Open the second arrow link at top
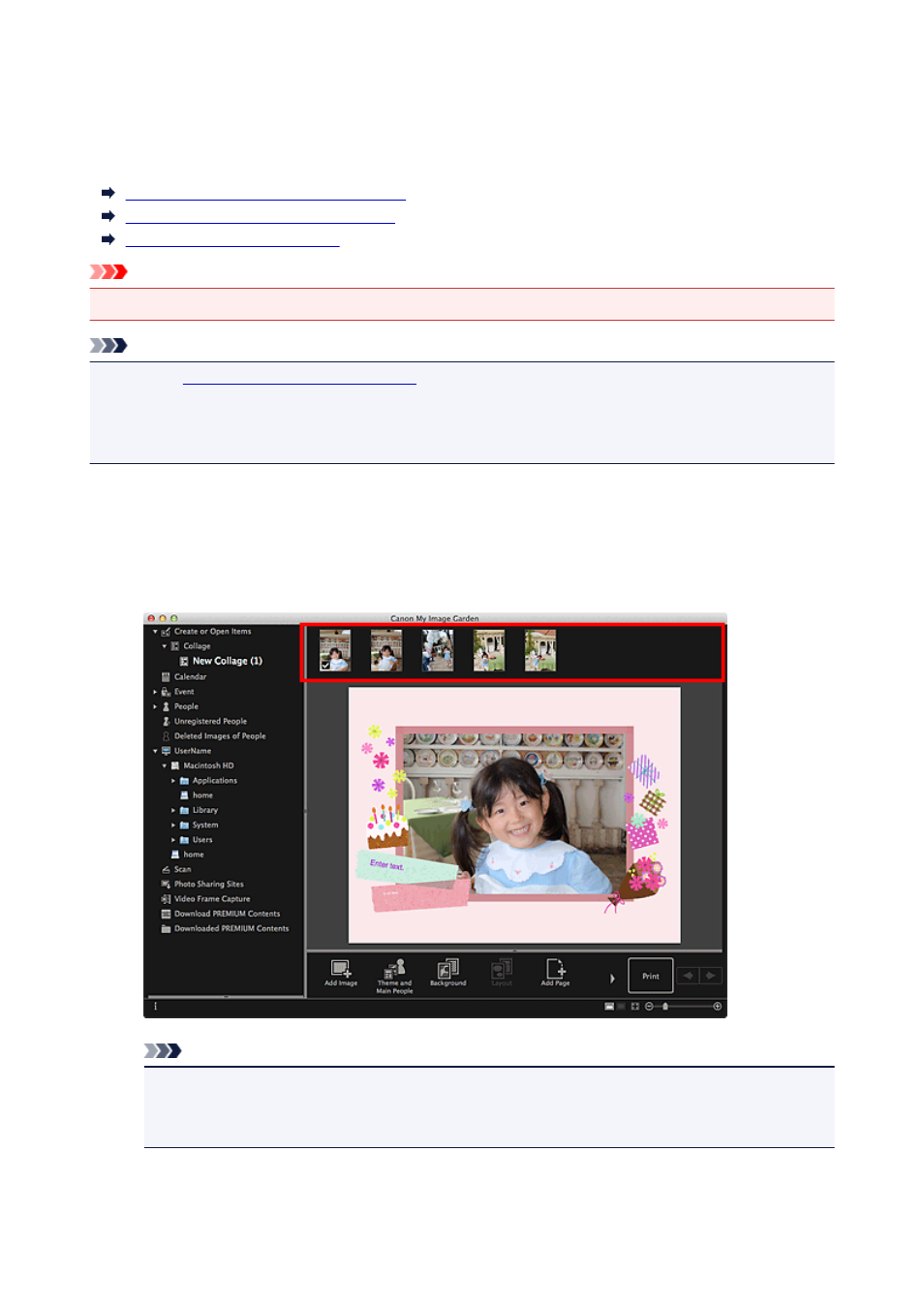 pyautogui.click(x=260, y=217)
